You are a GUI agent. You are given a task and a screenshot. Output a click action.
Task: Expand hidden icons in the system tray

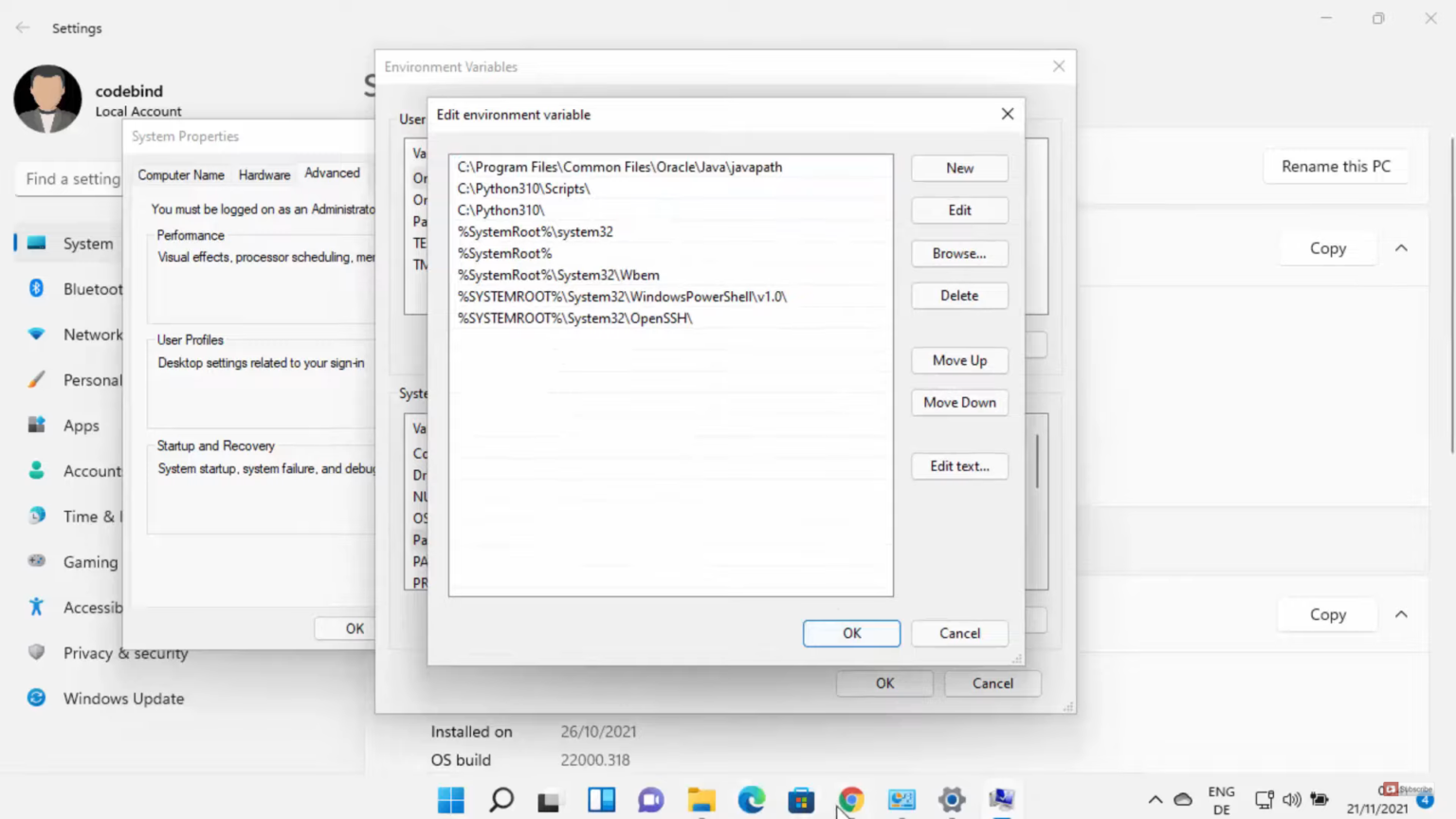1156,799
